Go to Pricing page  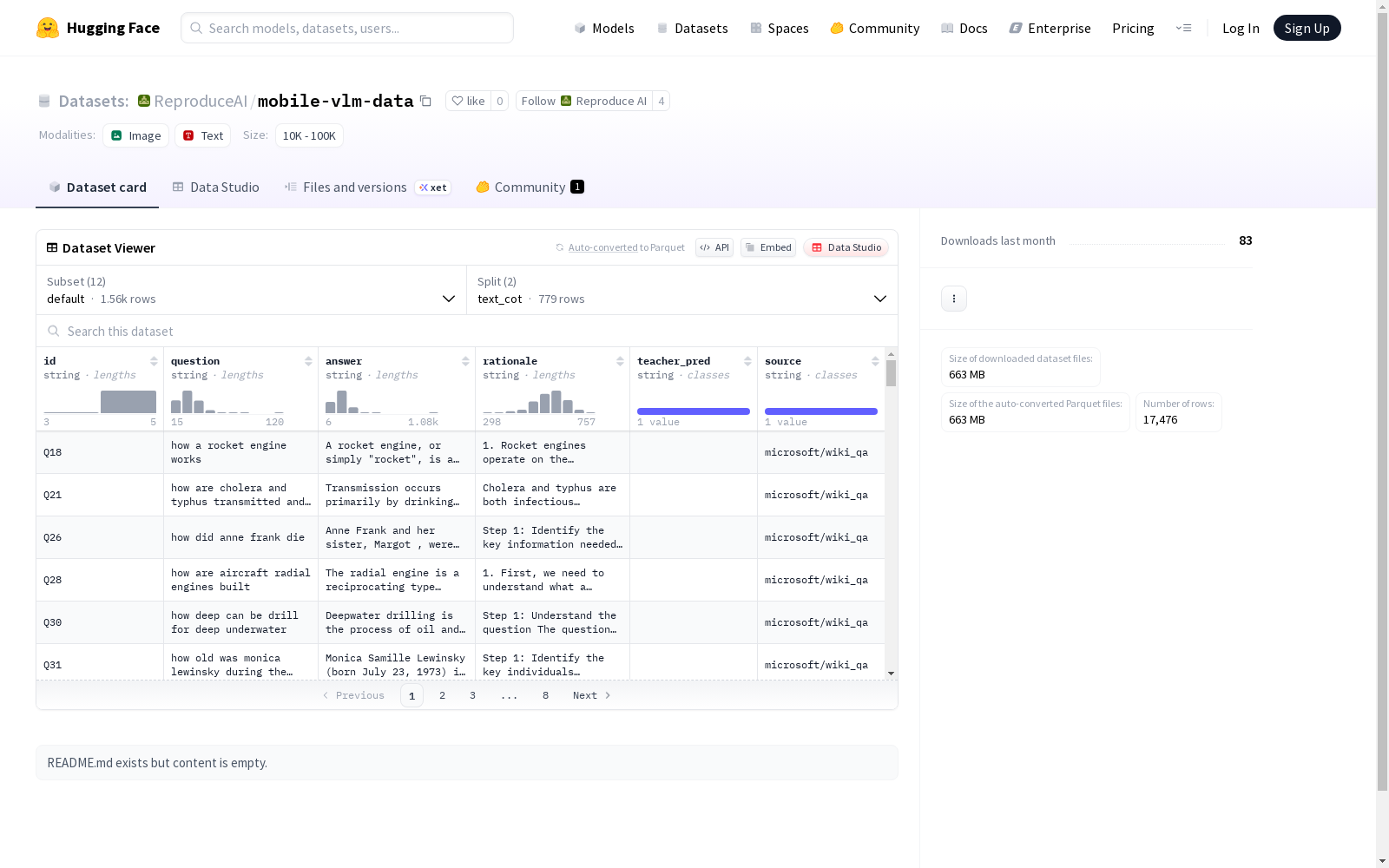point(1133,28)
